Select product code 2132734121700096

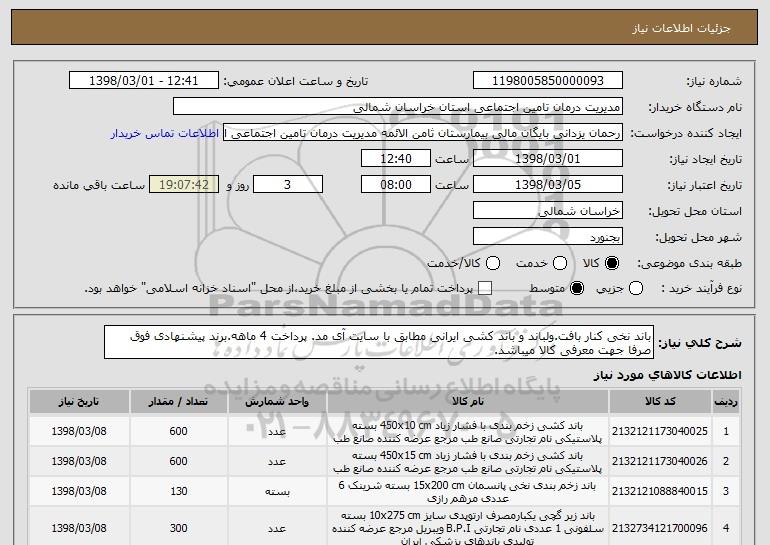tap(660, 528)
